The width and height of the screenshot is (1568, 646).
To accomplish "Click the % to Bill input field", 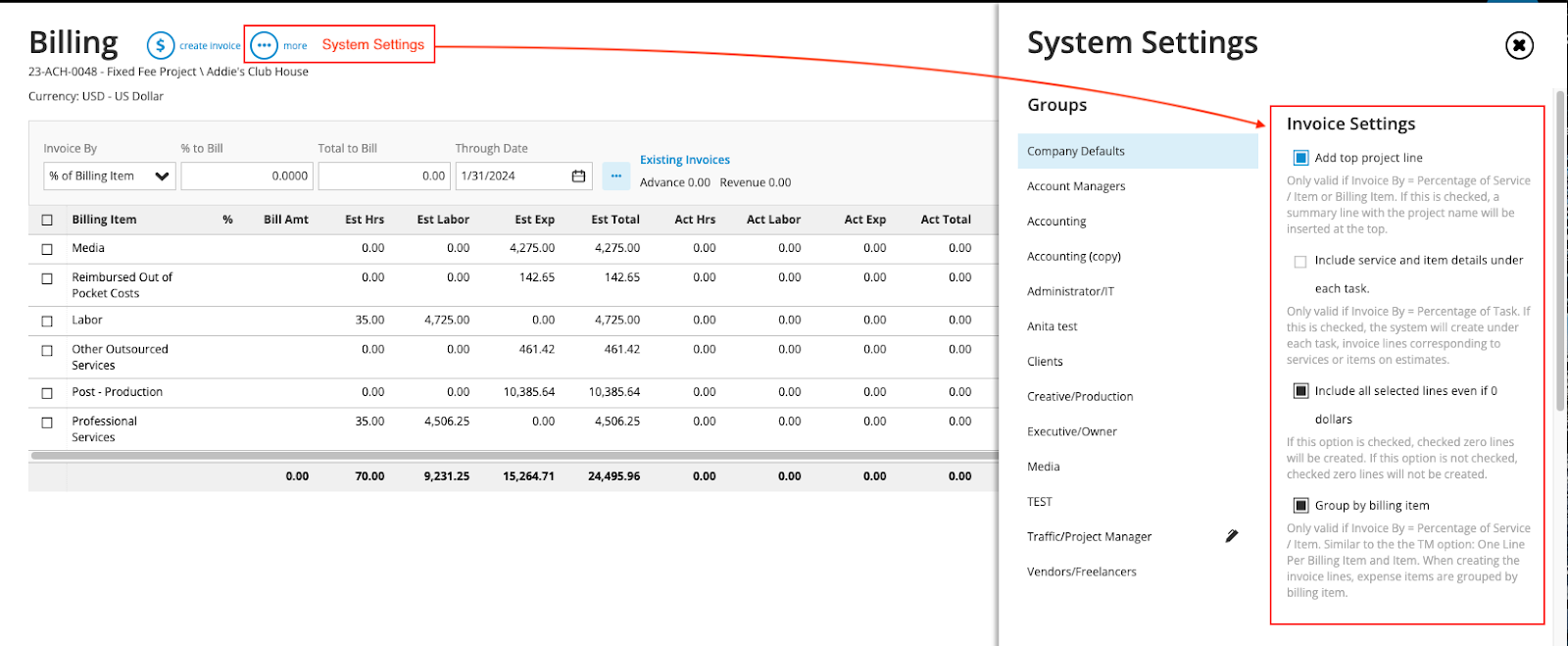I will (x=247, y=176).
